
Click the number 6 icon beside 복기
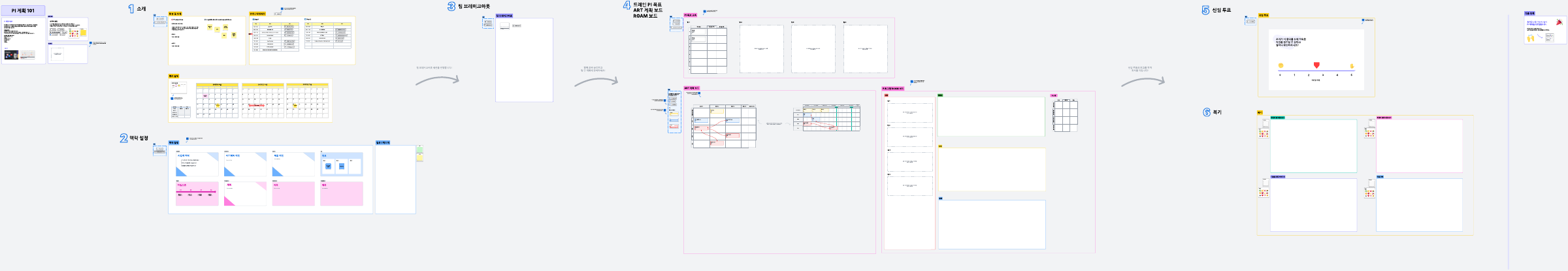(x=1207, y=112)
